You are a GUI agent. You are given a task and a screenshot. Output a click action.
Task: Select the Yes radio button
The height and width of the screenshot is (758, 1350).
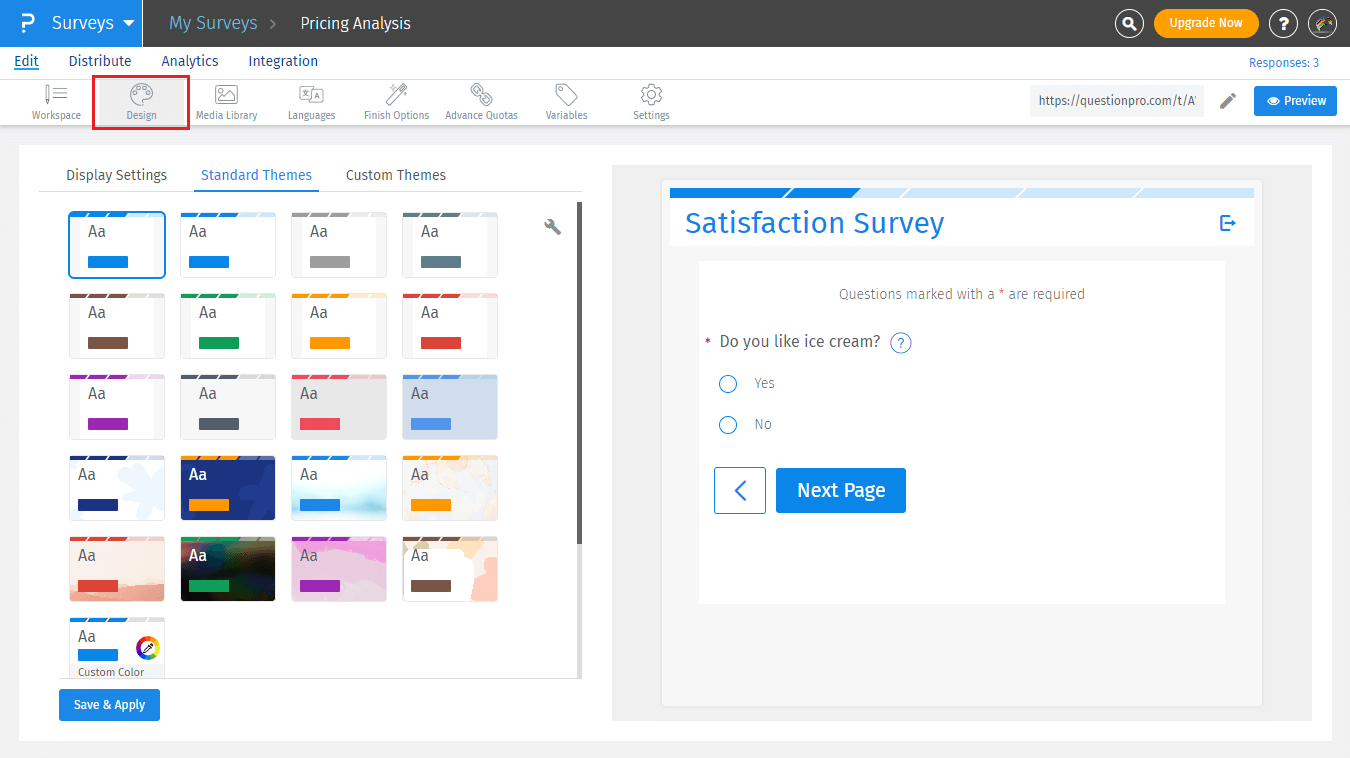[x=727, y=383]
